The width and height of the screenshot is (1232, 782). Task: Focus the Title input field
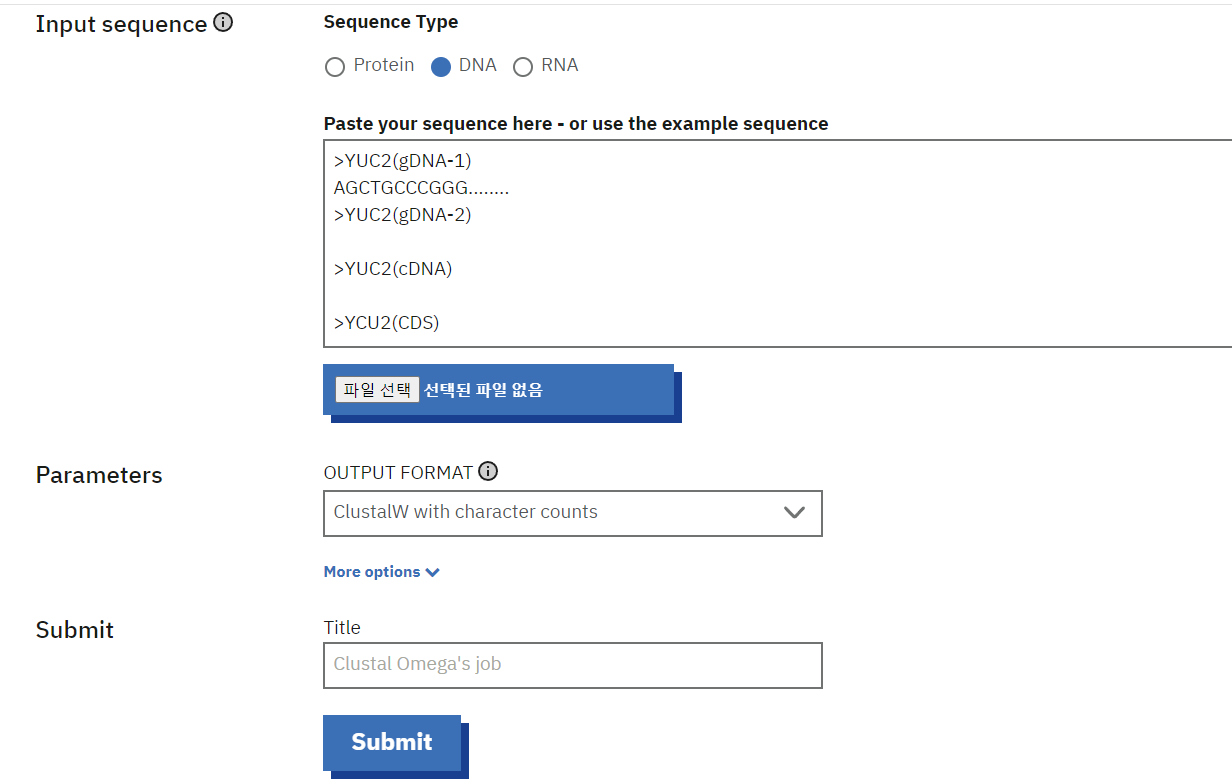[x=572, y=665]
